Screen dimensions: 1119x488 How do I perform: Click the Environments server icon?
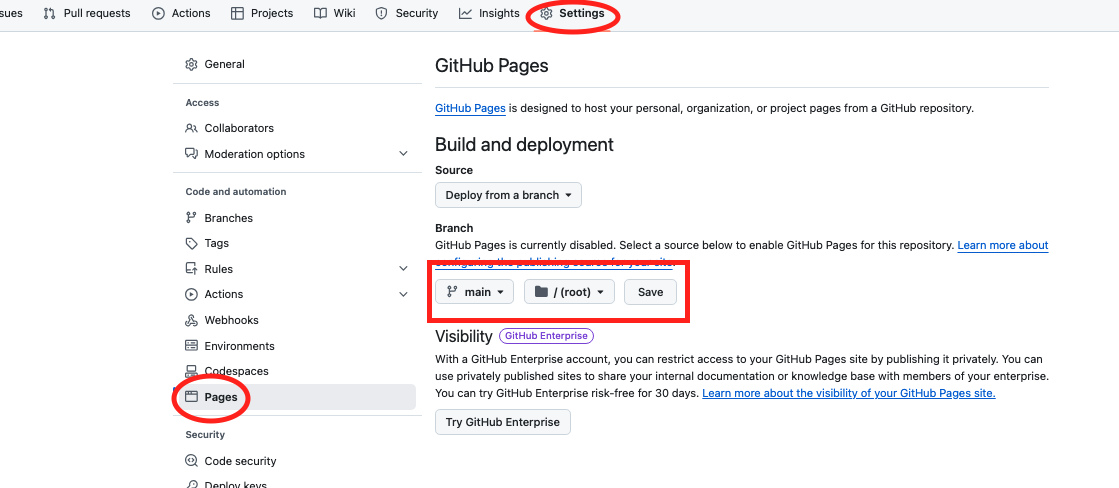pyautogui.click(x=191, y=346)
